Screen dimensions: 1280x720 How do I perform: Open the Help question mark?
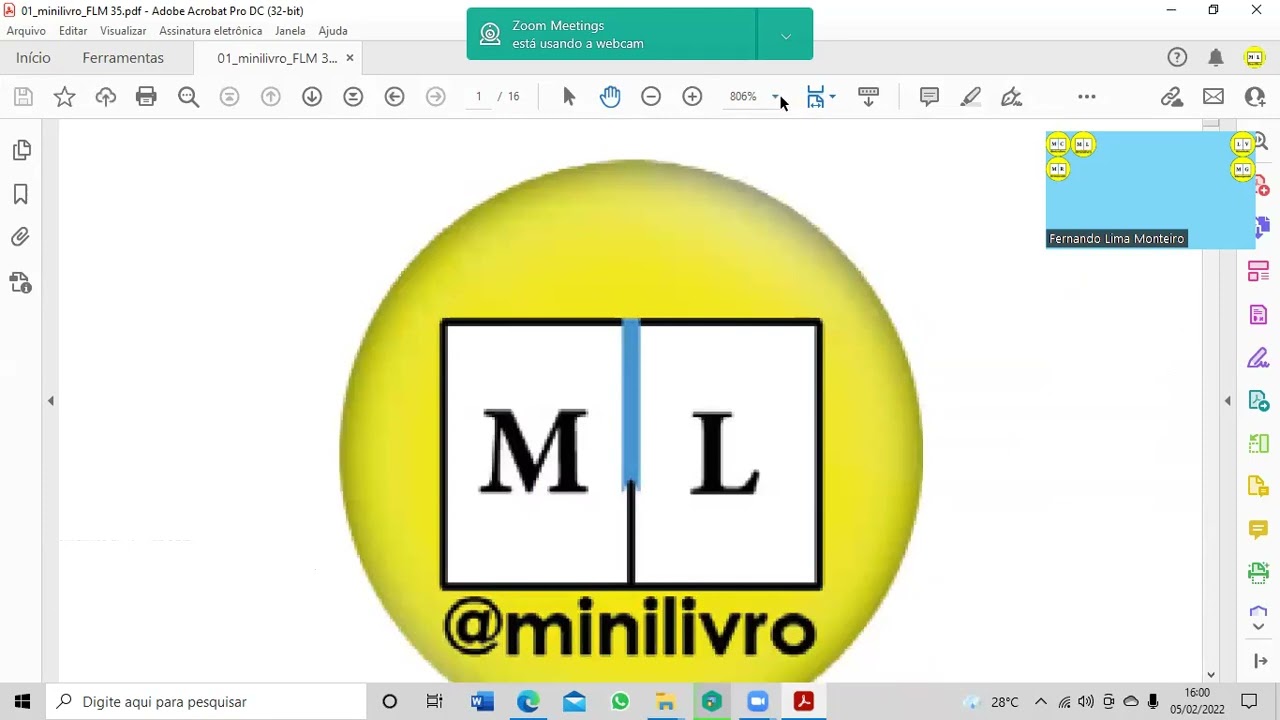coord(1177,58)
